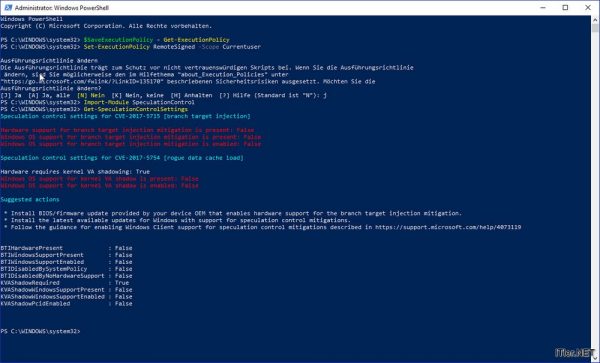This screenshot has height=363, width=600.
Task: Click the CVE-2017-5715 branch target injection heading
Action: [126, 116]
